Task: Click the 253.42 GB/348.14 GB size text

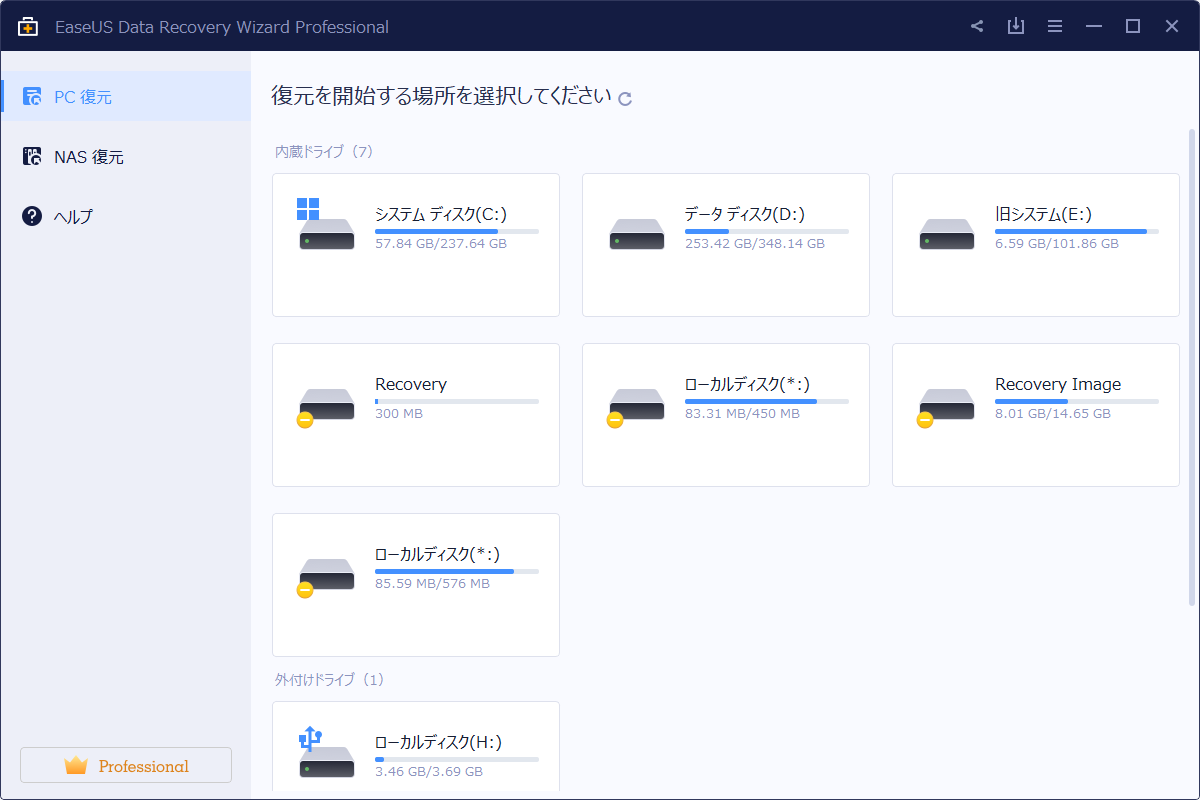Action: click(755, 243)
